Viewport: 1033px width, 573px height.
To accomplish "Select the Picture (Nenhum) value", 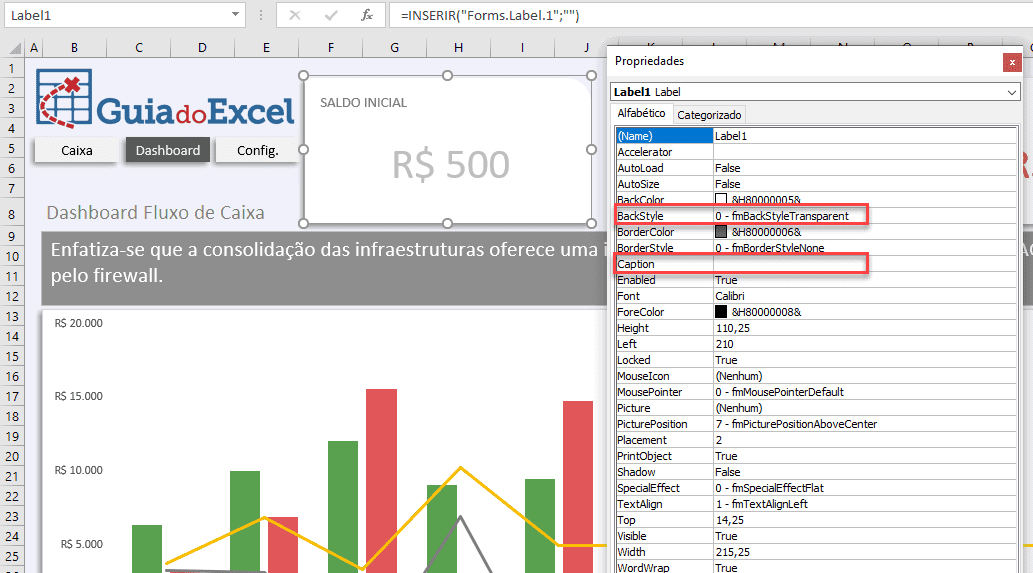I will click(x=864, y=408).
